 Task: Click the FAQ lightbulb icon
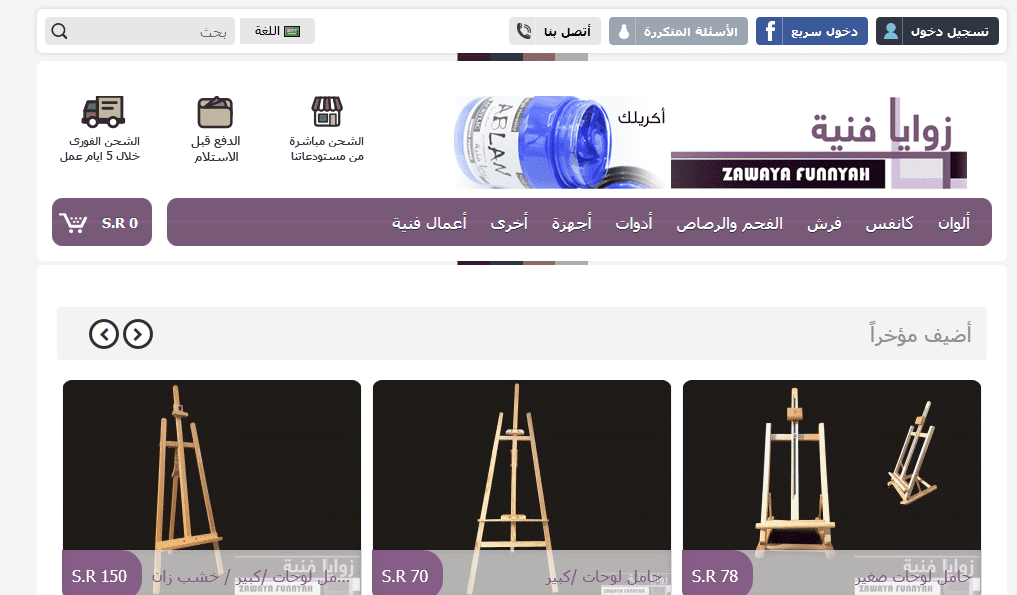click(623, 31)
